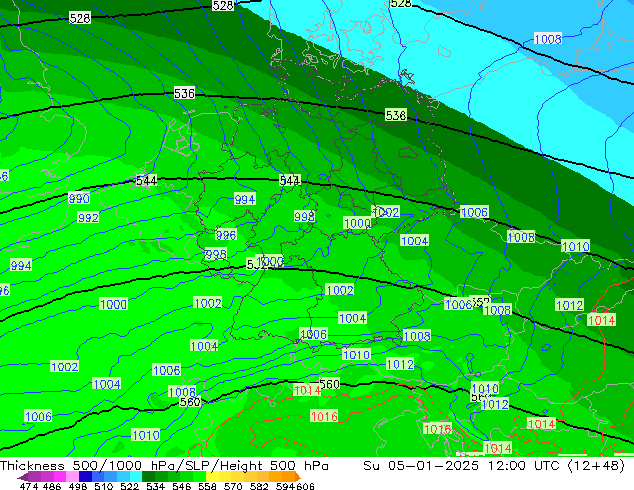The image size is (634, 490).
Task: Click the 996 isobar label over France
Action: click(226, 235)
